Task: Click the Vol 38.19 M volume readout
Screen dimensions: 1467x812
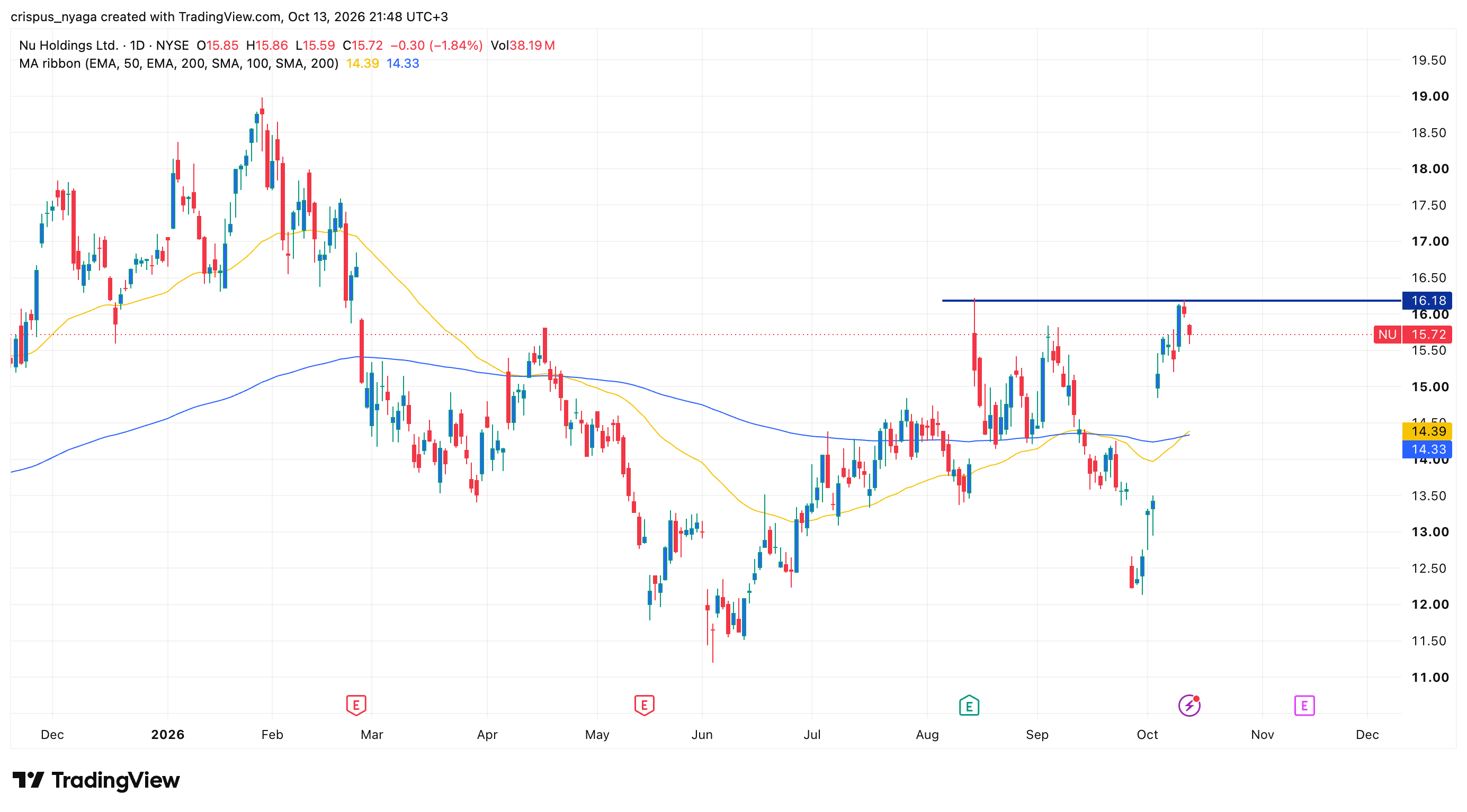Action: (x=523, y=45)
